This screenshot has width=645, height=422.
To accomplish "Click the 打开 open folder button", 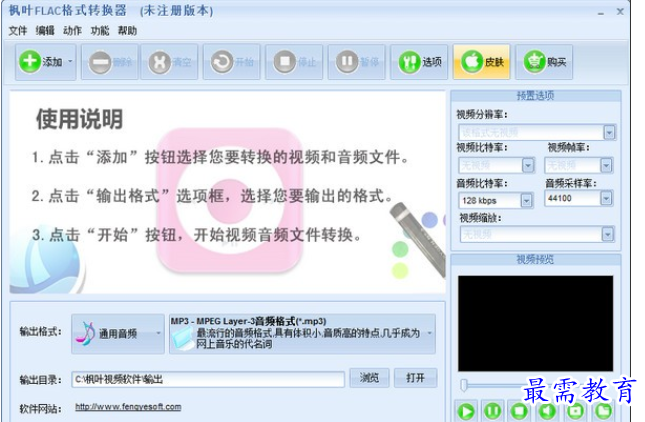I will [x=415, y=378].
